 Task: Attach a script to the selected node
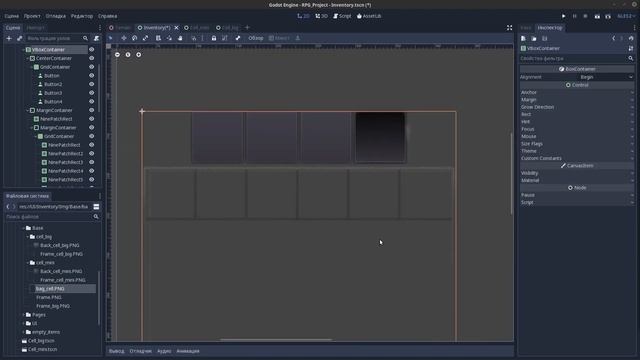click(x=96, y=38)
